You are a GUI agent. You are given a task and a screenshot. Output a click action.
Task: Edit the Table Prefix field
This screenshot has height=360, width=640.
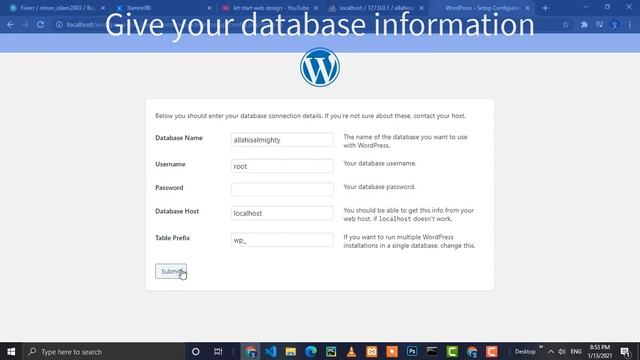click(282, 240)
